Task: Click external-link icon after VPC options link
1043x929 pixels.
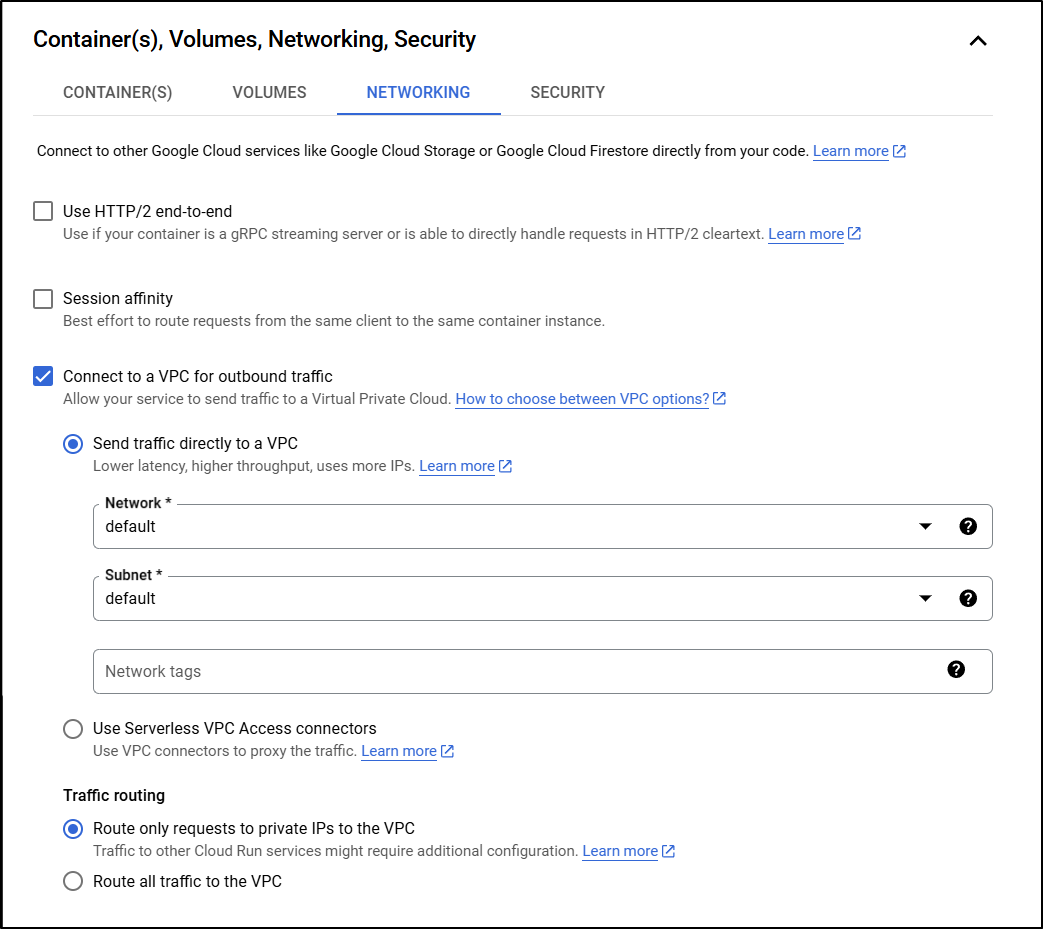Action: click(719, 398)
